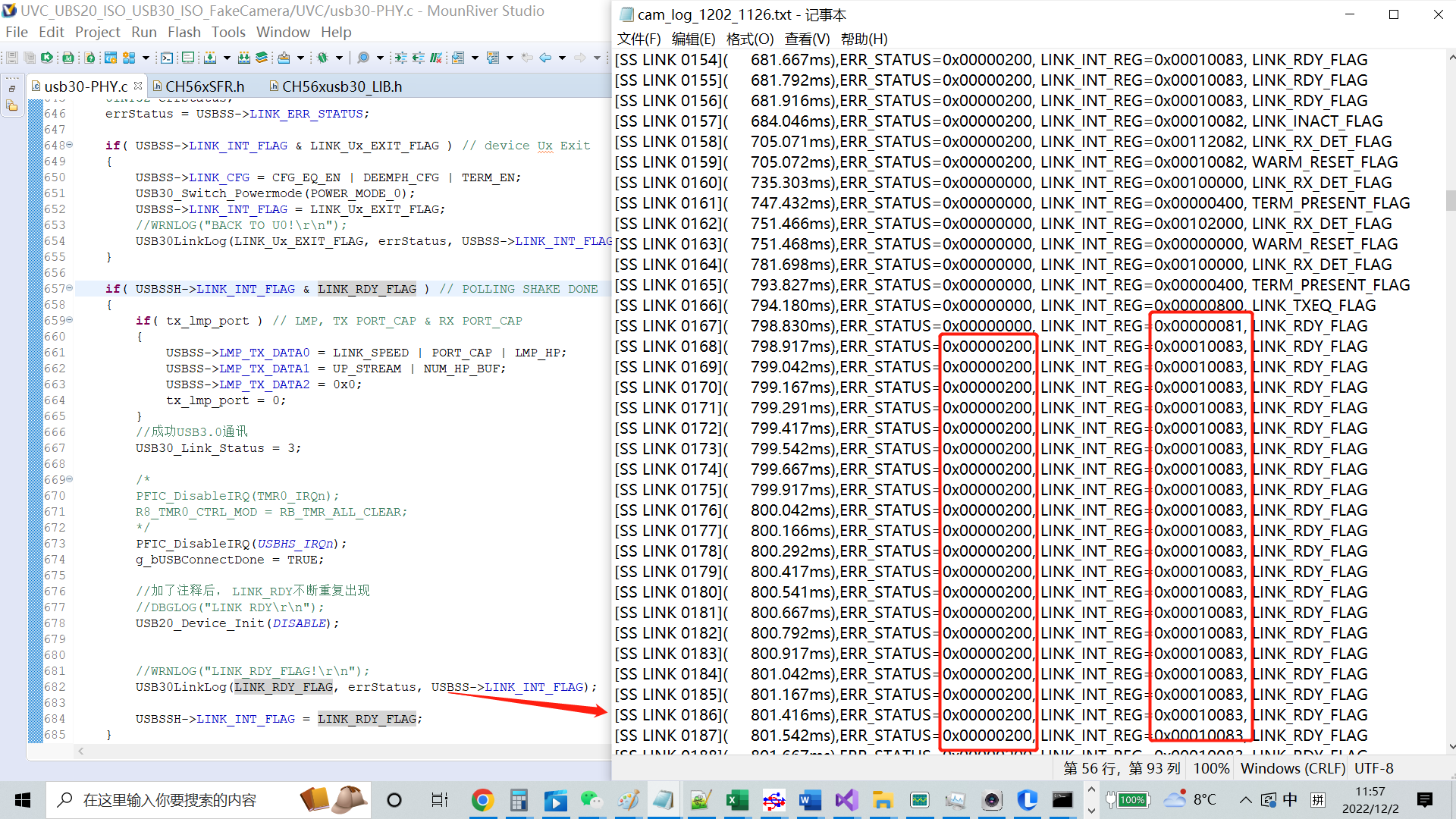
Task: Click the colored blocks toolbar icon
Action: 129,58
